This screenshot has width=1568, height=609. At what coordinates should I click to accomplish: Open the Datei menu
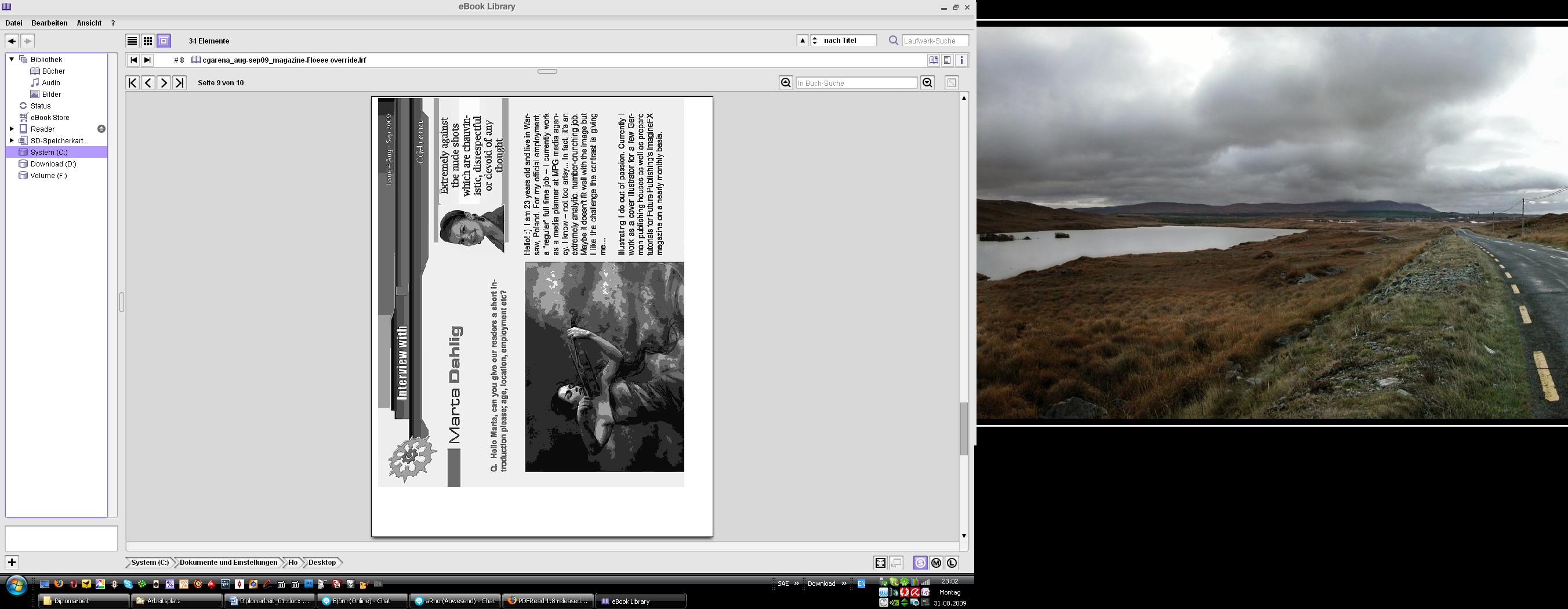point(13,23)
